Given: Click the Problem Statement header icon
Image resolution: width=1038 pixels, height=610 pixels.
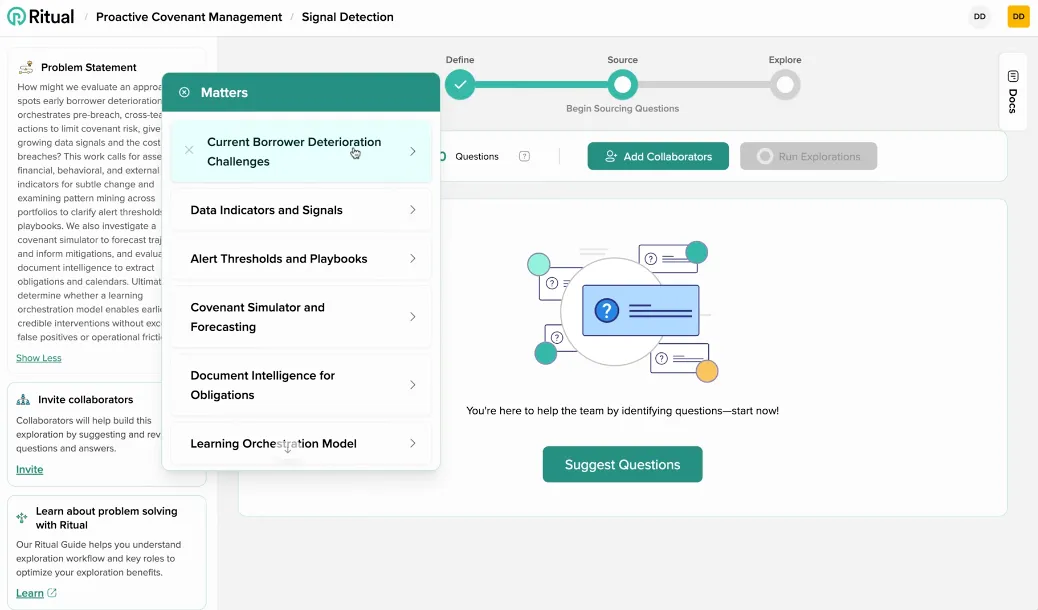Looking at the screenshot, I should coord(26,67).
